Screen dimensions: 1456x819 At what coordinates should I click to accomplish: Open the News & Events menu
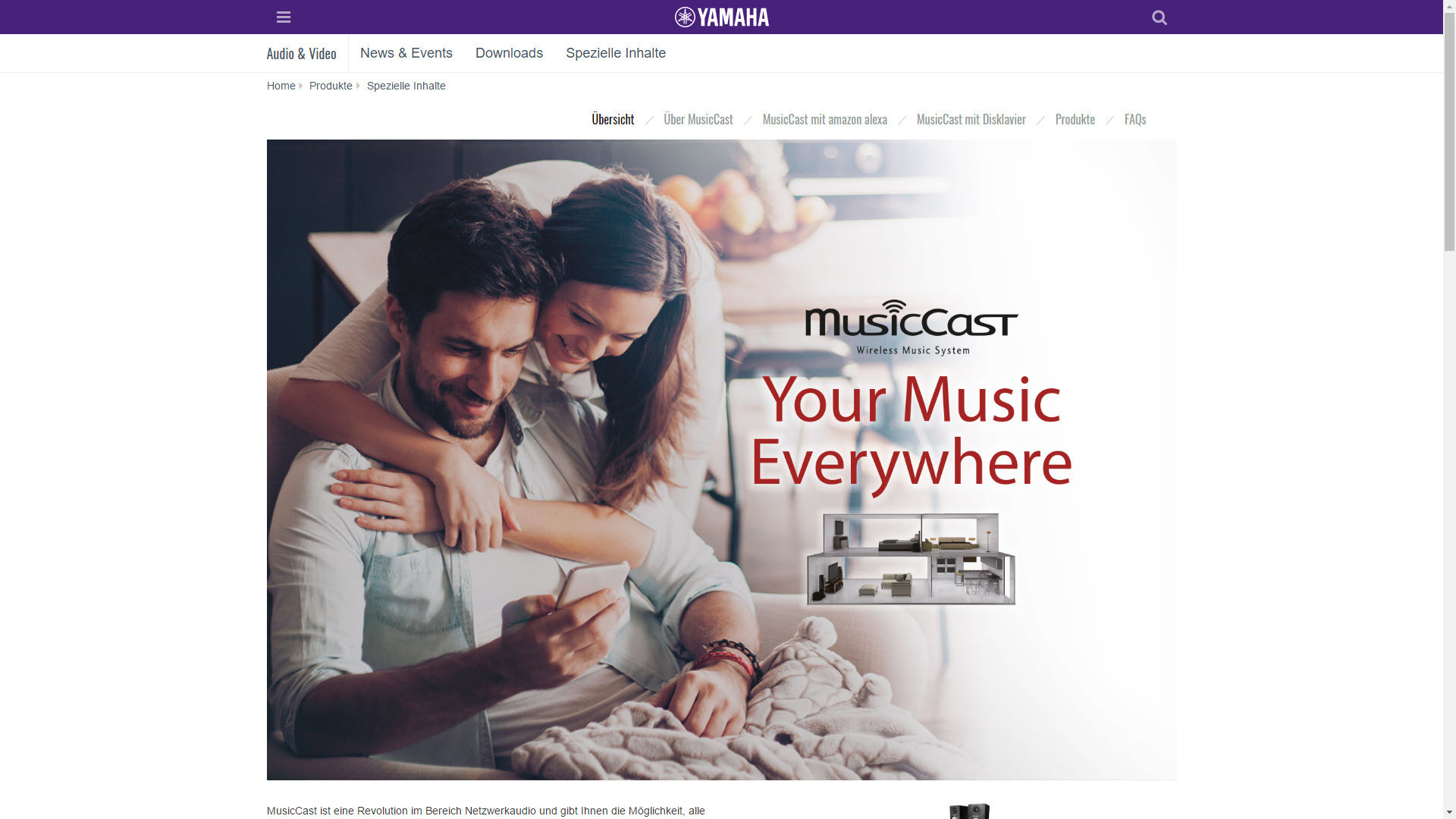click(x=406, y=53)
